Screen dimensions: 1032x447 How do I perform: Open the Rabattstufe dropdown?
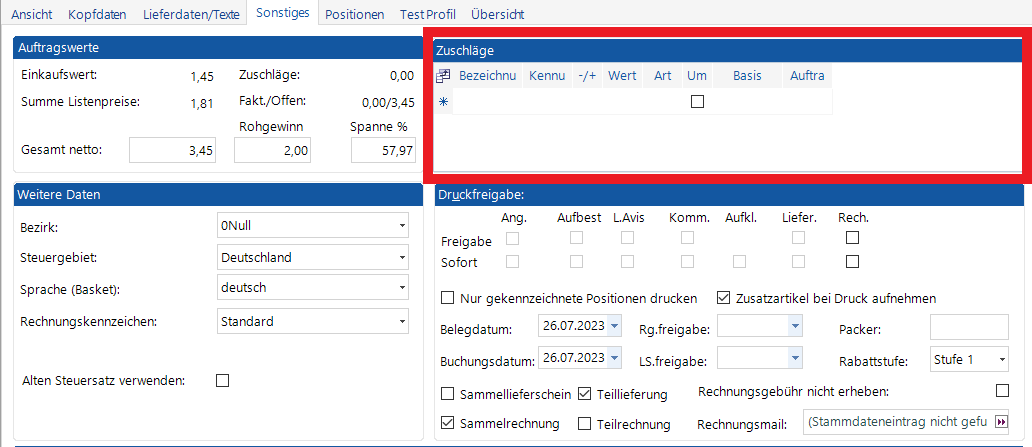(1001, 359)
